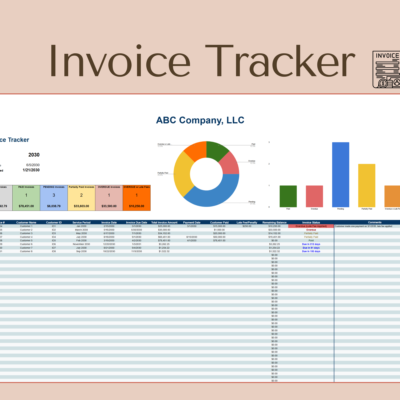
Task: Select the orange Overdue w/ Late Fees card
Action: click(x=137, y=198)
